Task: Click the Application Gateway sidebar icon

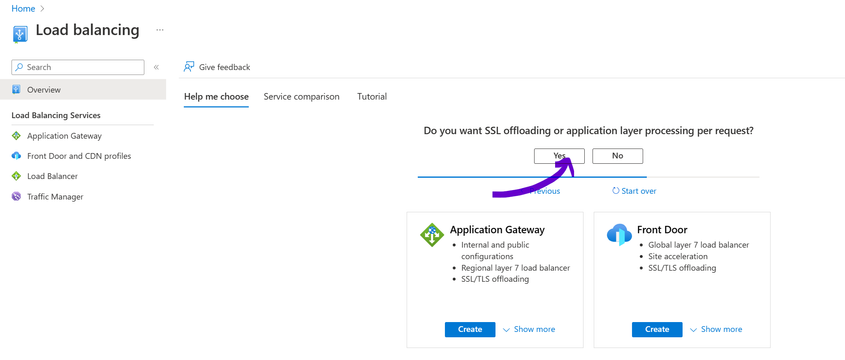Action: tap(16, 136)
